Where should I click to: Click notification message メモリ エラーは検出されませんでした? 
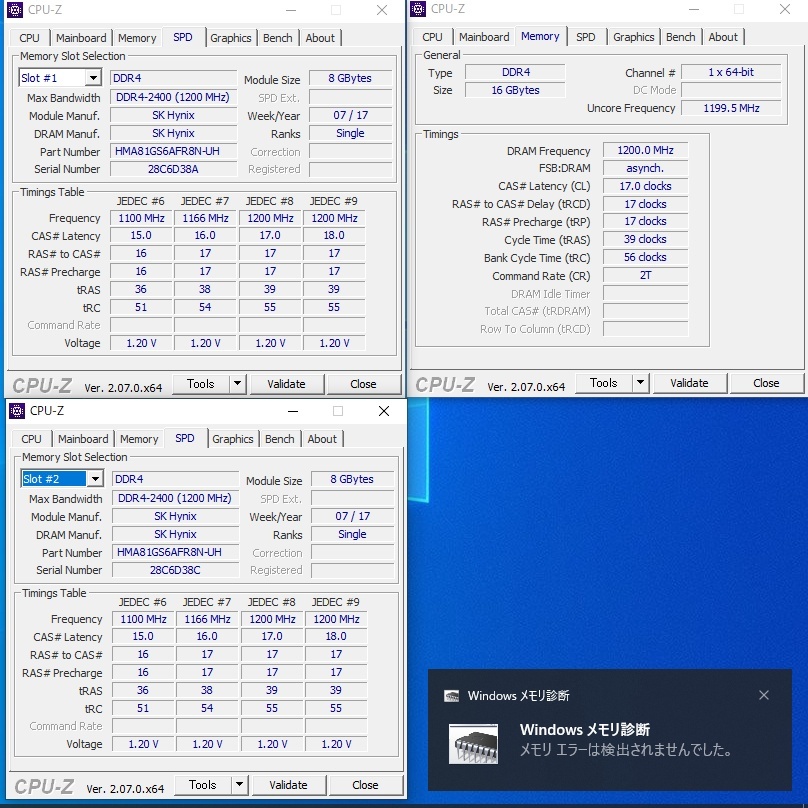click(x=626, y=749)
